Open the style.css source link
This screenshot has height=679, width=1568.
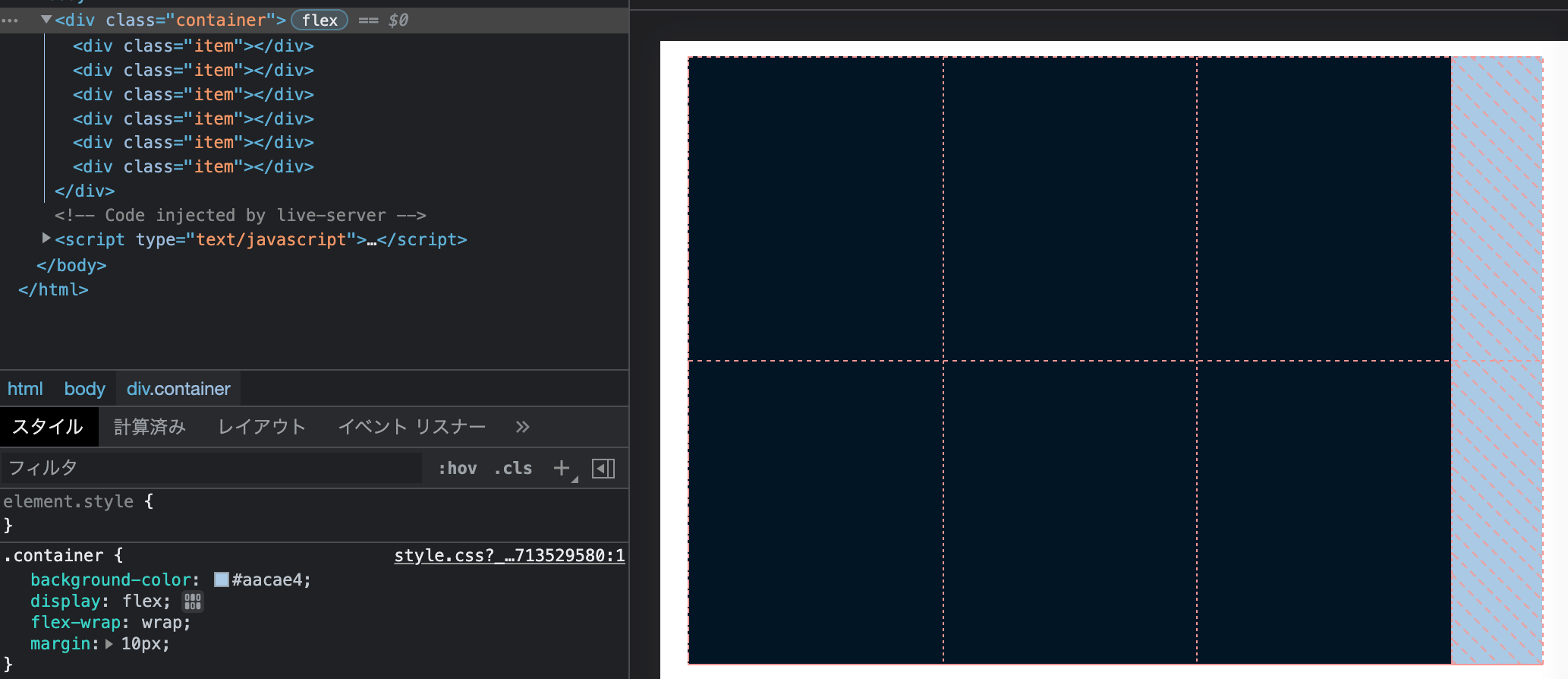[509, 556]
